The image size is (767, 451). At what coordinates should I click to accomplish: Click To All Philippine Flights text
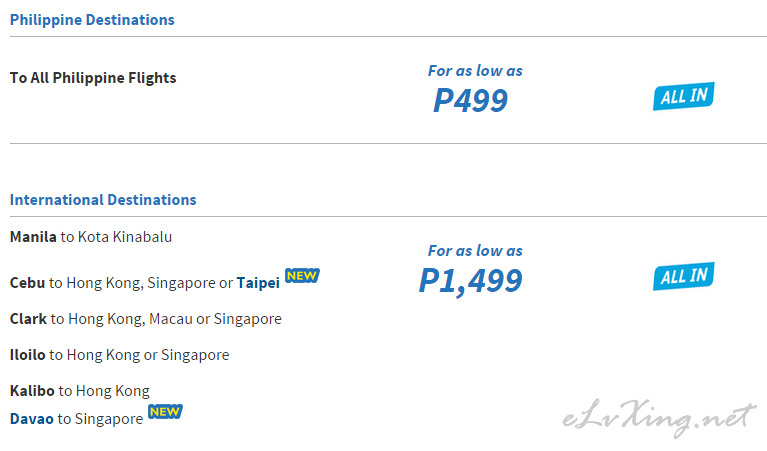[x=93, y=78]
